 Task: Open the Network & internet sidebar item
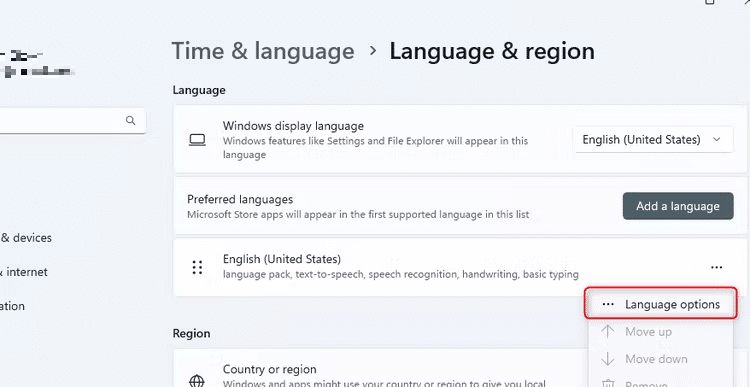(x=24, y=272)
